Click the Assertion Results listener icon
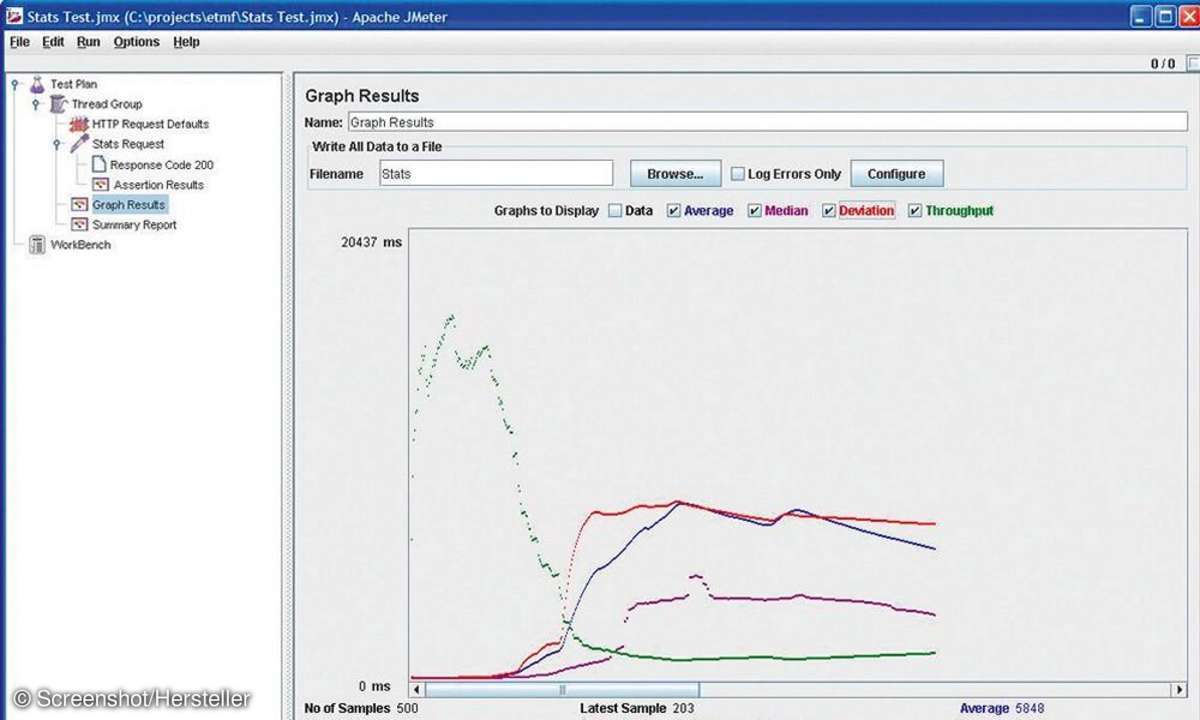The width and height of the screenshot is (1200, 720). click(x=100, y=185)
